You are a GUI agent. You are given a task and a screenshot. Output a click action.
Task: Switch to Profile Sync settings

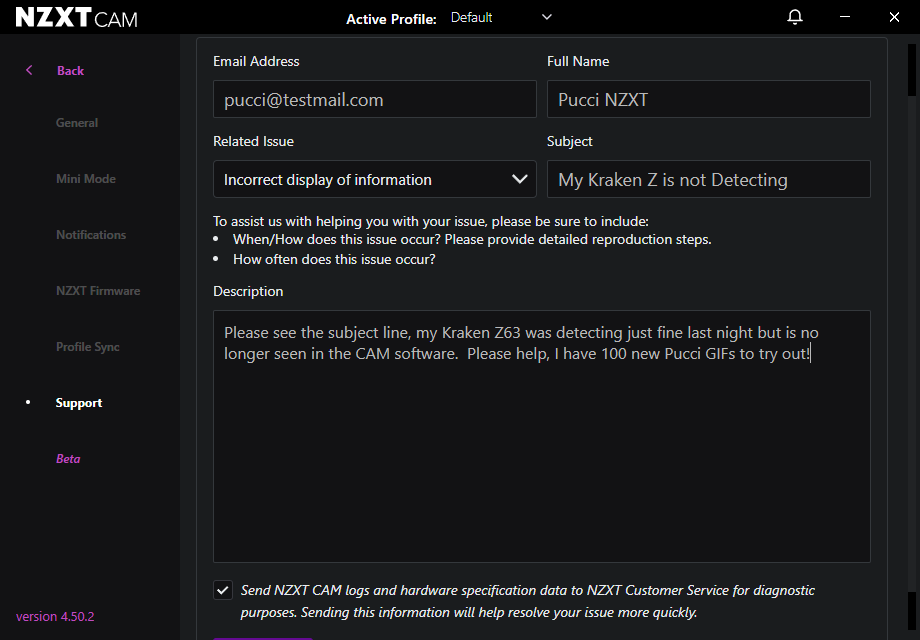click(87, 347)
